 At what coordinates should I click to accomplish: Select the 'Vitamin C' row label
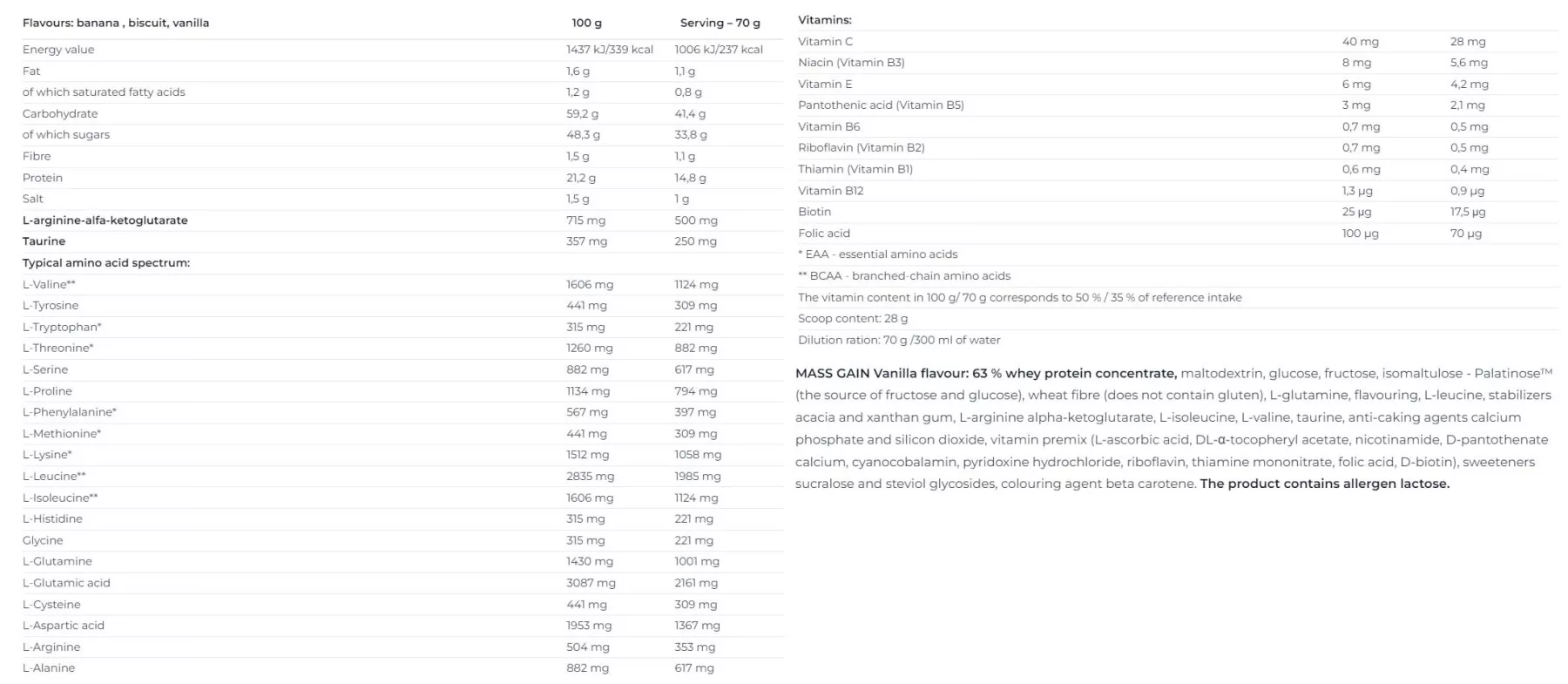[x=825, y=42]
